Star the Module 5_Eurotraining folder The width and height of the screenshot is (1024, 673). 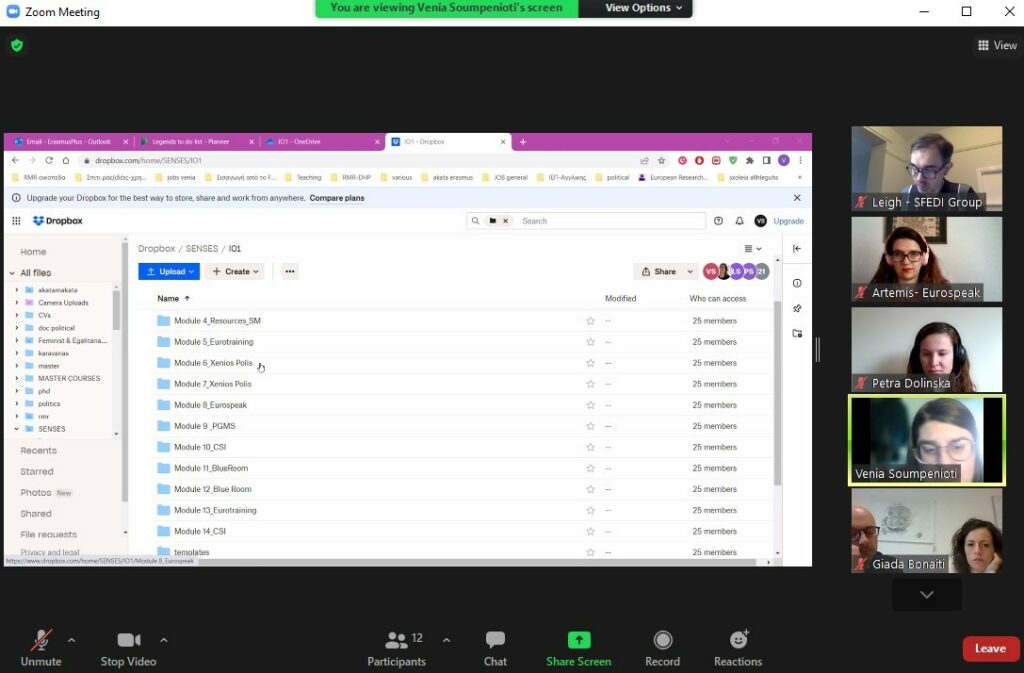(x=590, y=342)
